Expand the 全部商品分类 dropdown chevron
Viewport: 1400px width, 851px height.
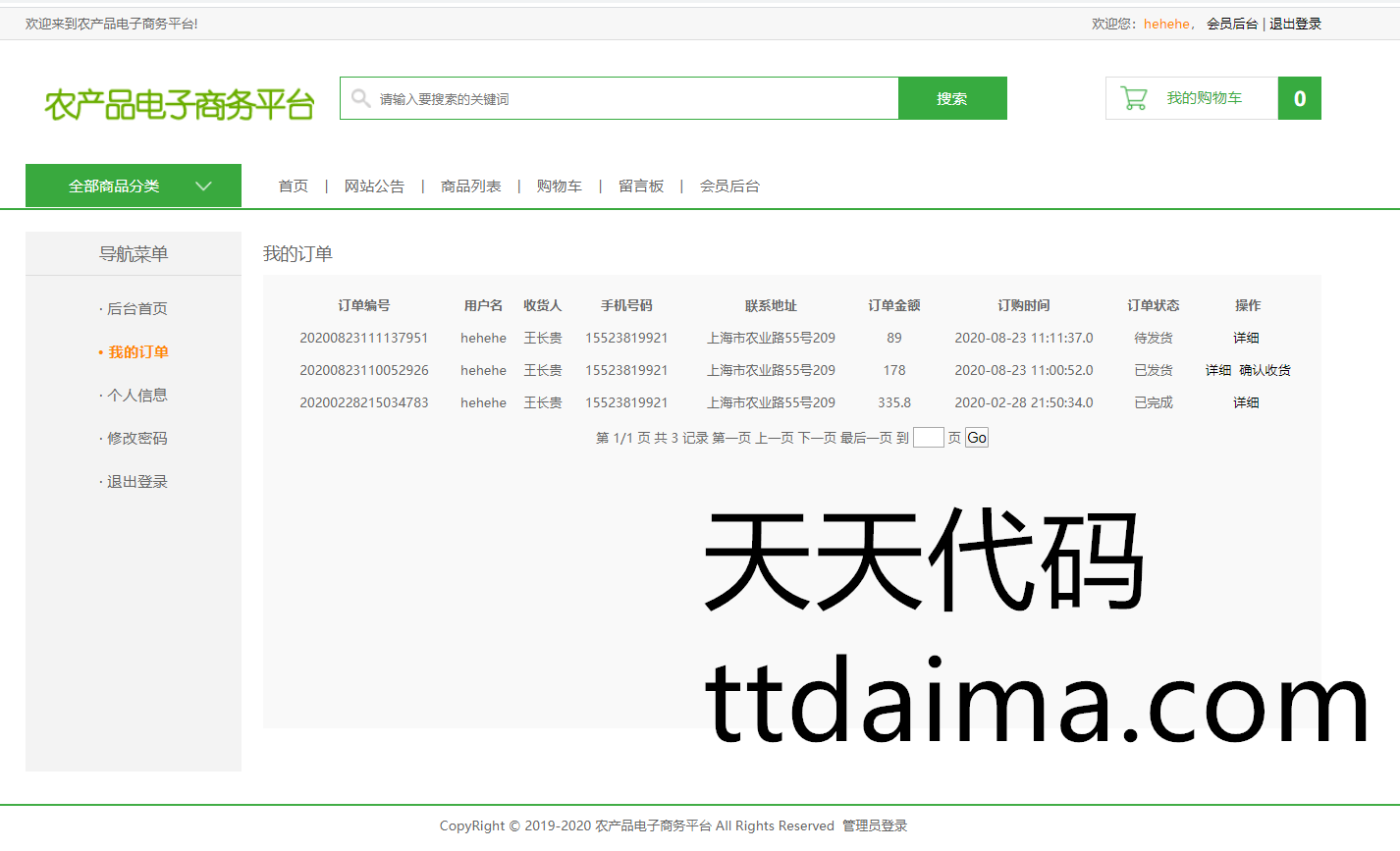coord(203,186)
